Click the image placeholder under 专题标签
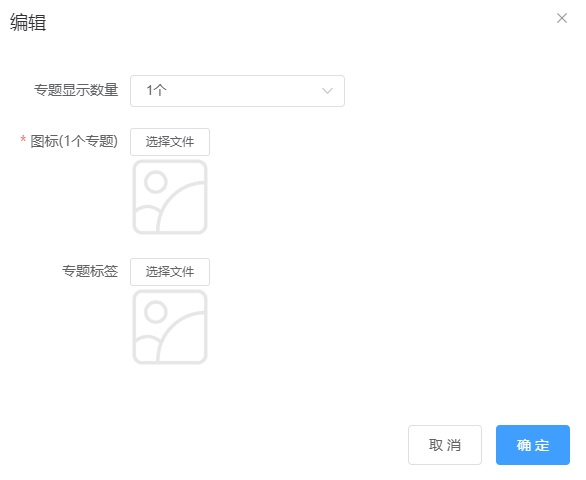The image size is (586, 480). [170, 327]
